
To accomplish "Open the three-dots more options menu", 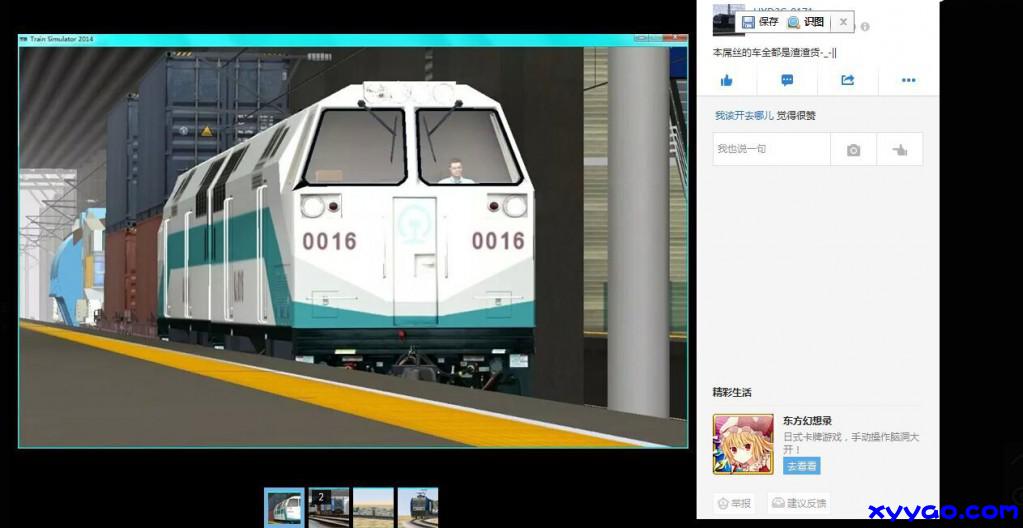I will click(908, 80).
